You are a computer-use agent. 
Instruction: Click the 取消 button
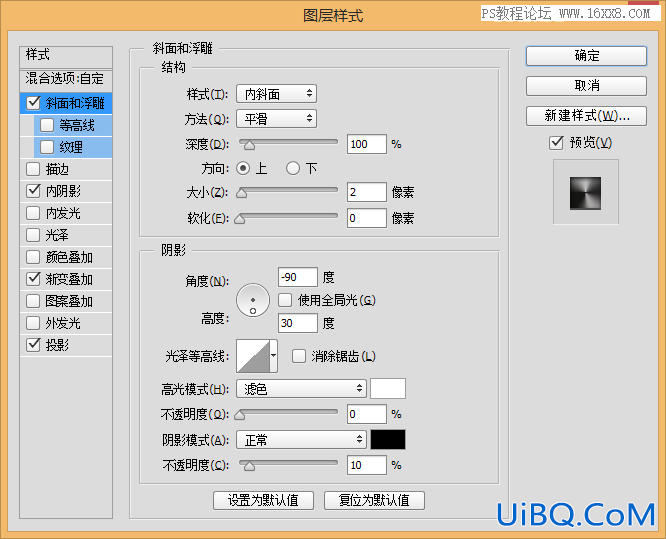[x=586, y=86]
